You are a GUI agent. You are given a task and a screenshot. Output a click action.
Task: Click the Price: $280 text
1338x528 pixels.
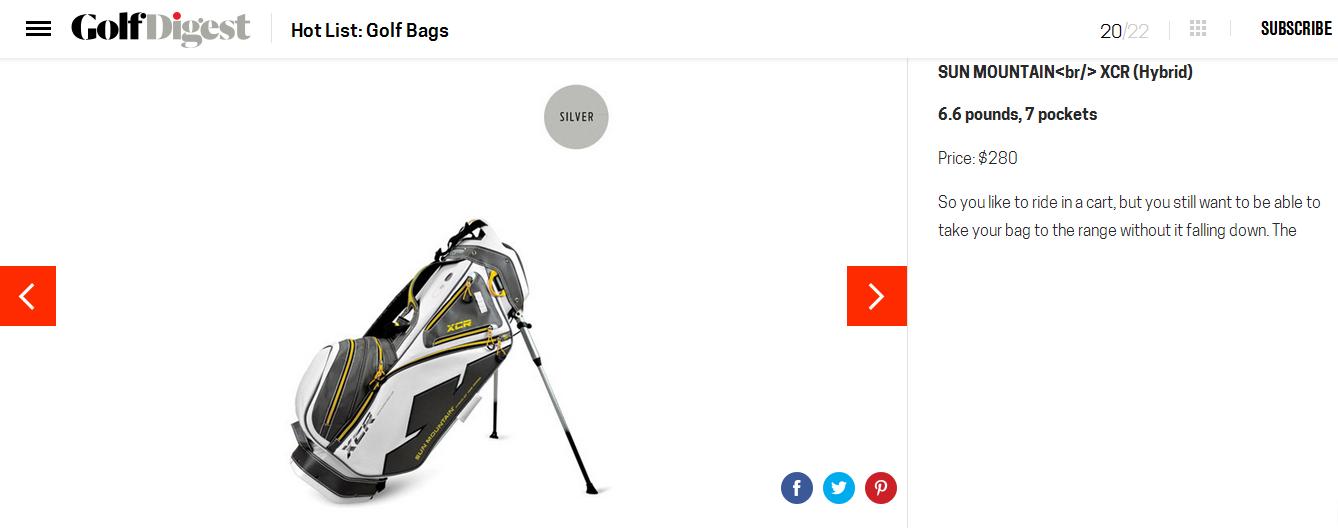tap(978, 158)
